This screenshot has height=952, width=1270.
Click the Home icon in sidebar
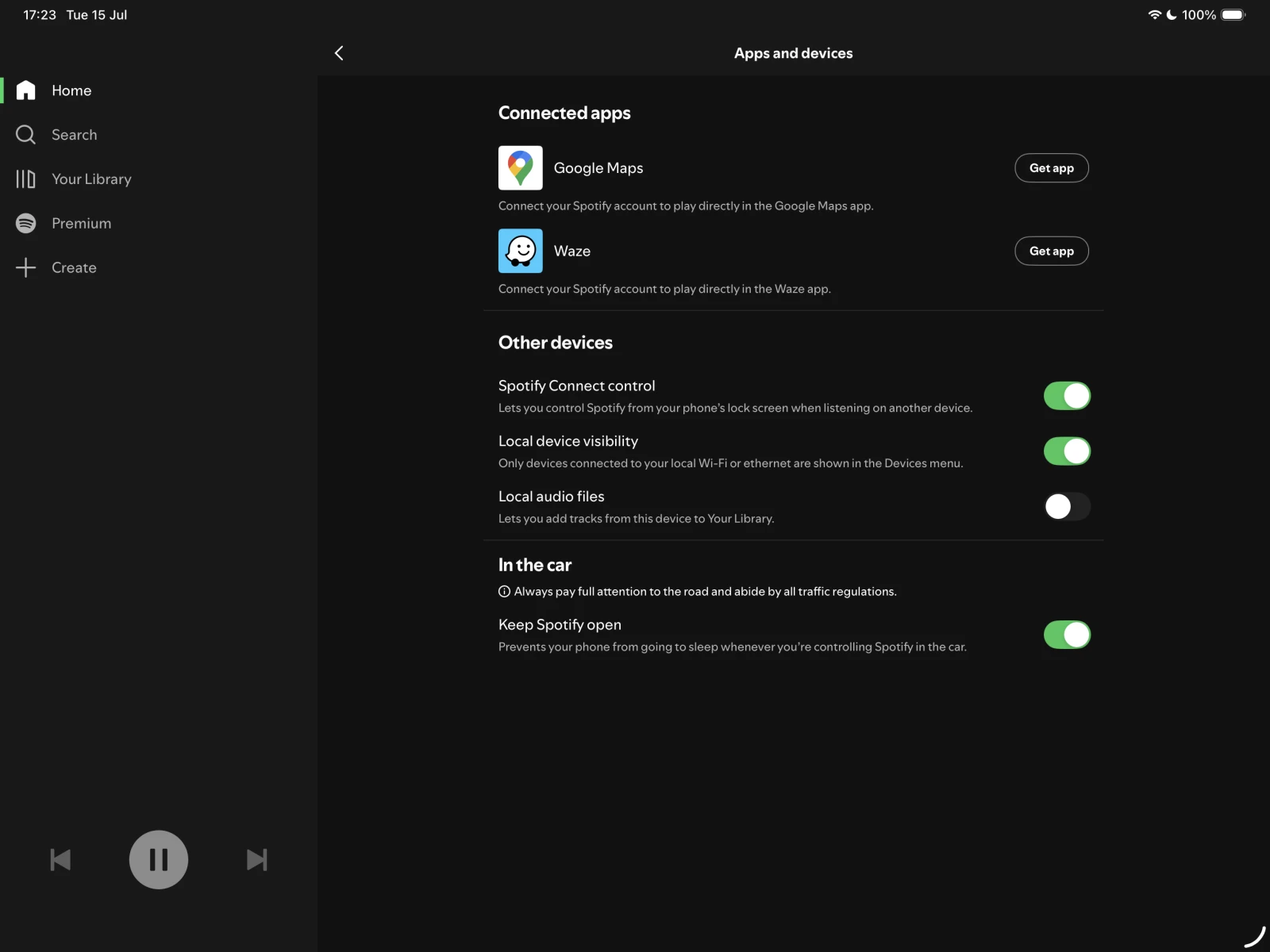(x=25, y=90)
